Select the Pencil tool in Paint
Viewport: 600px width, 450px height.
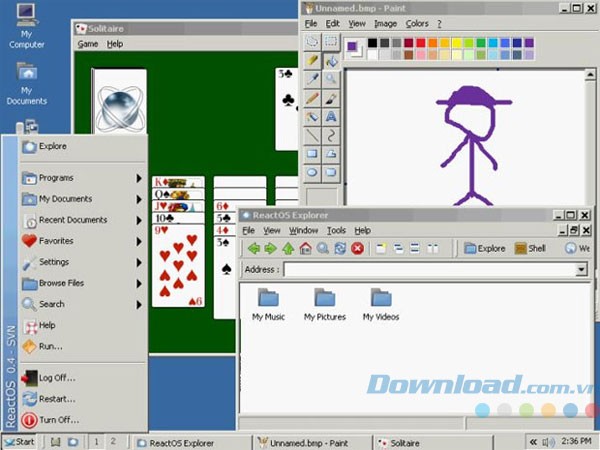(x=312, y=98)
